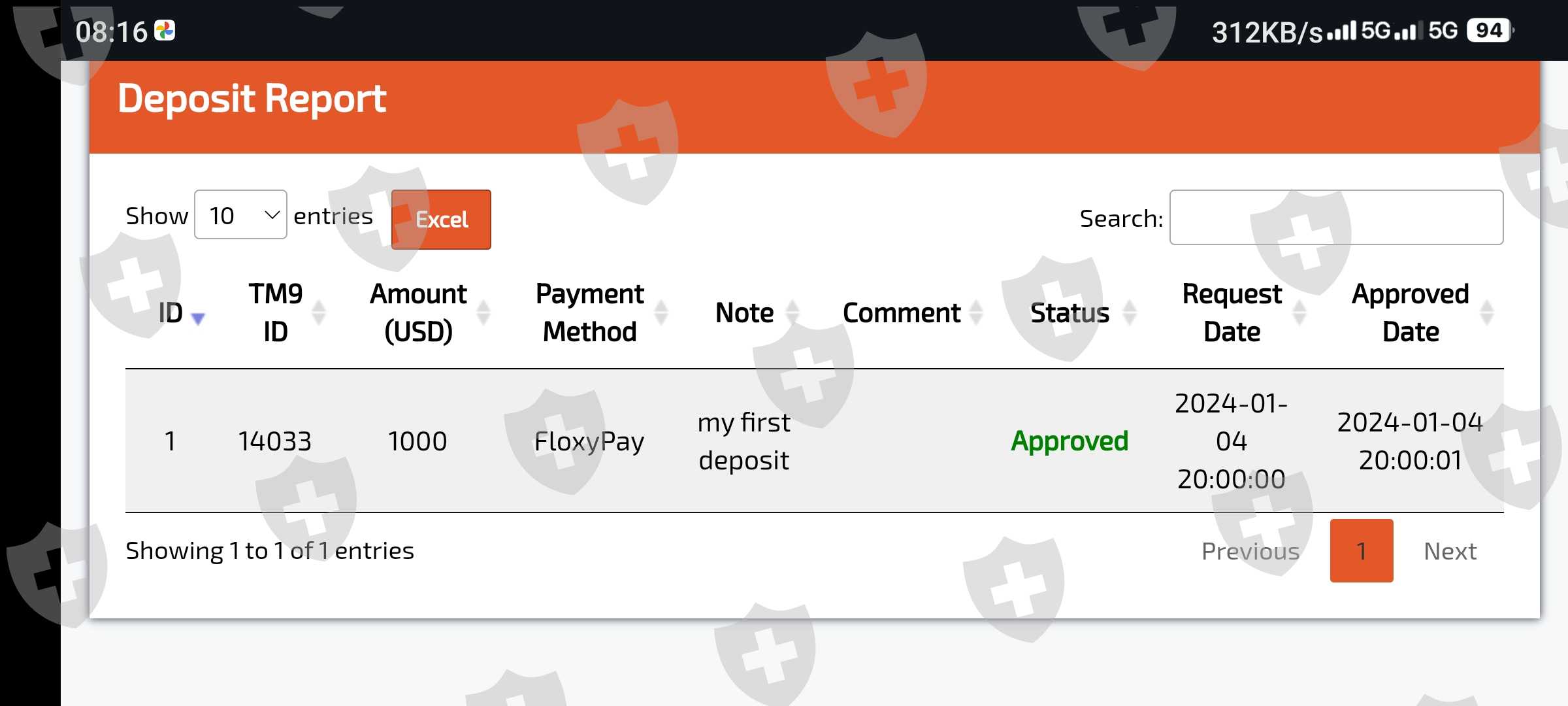Sort by TM9 ID column arrows
This screenshot has height=706, width=1568.
point(318,312)
